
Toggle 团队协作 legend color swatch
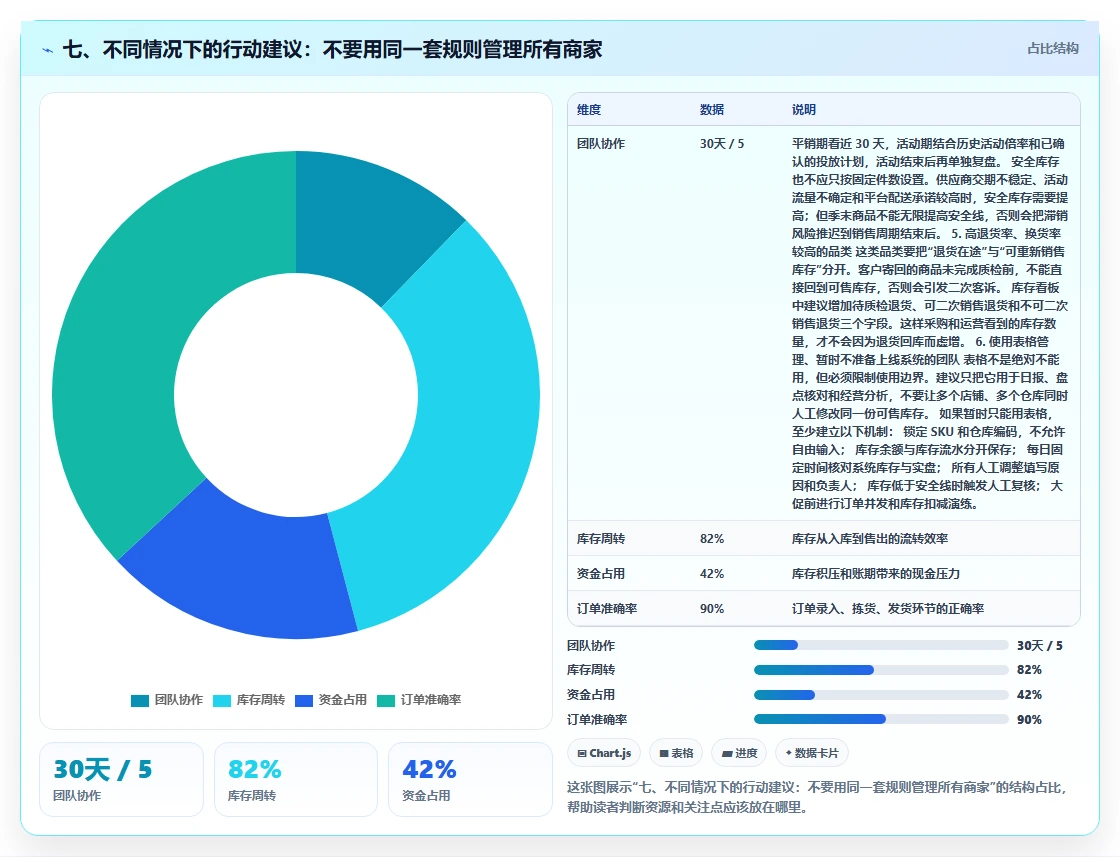[140, 701]
